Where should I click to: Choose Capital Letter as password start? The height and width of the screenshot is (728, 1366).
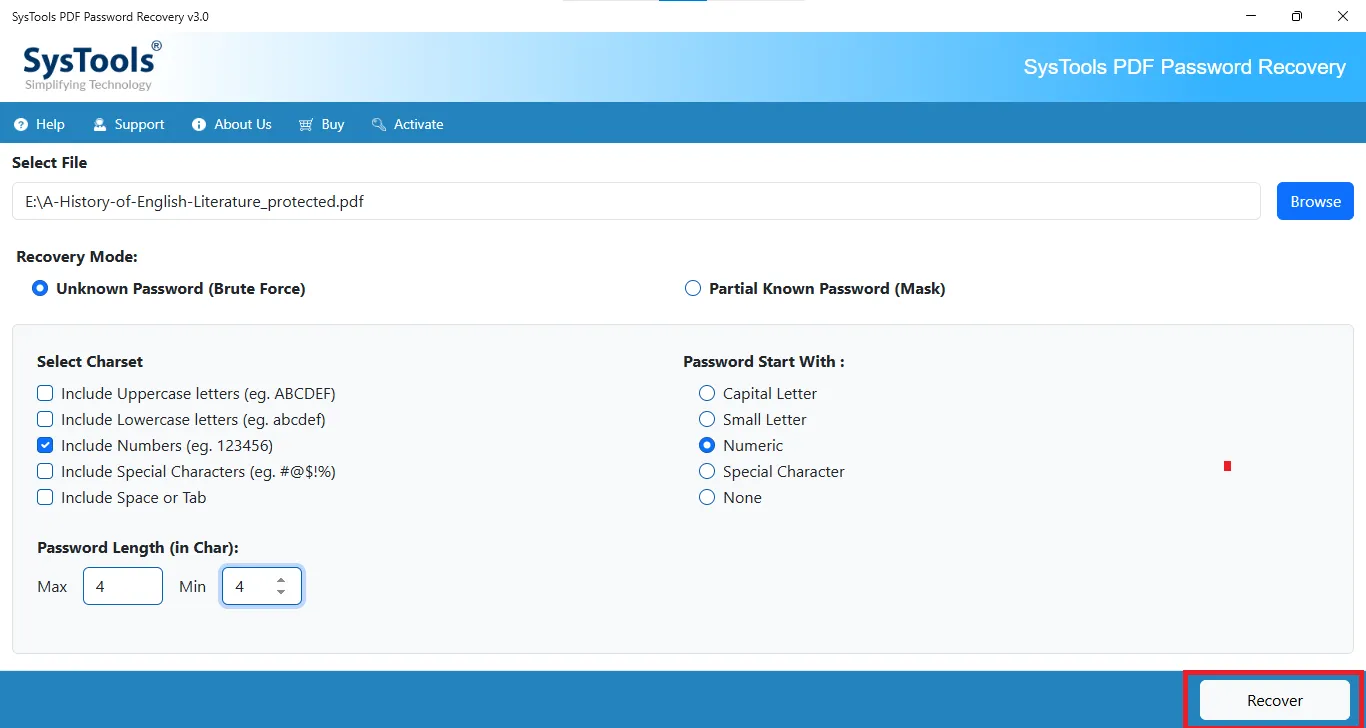tap(707, 393)
